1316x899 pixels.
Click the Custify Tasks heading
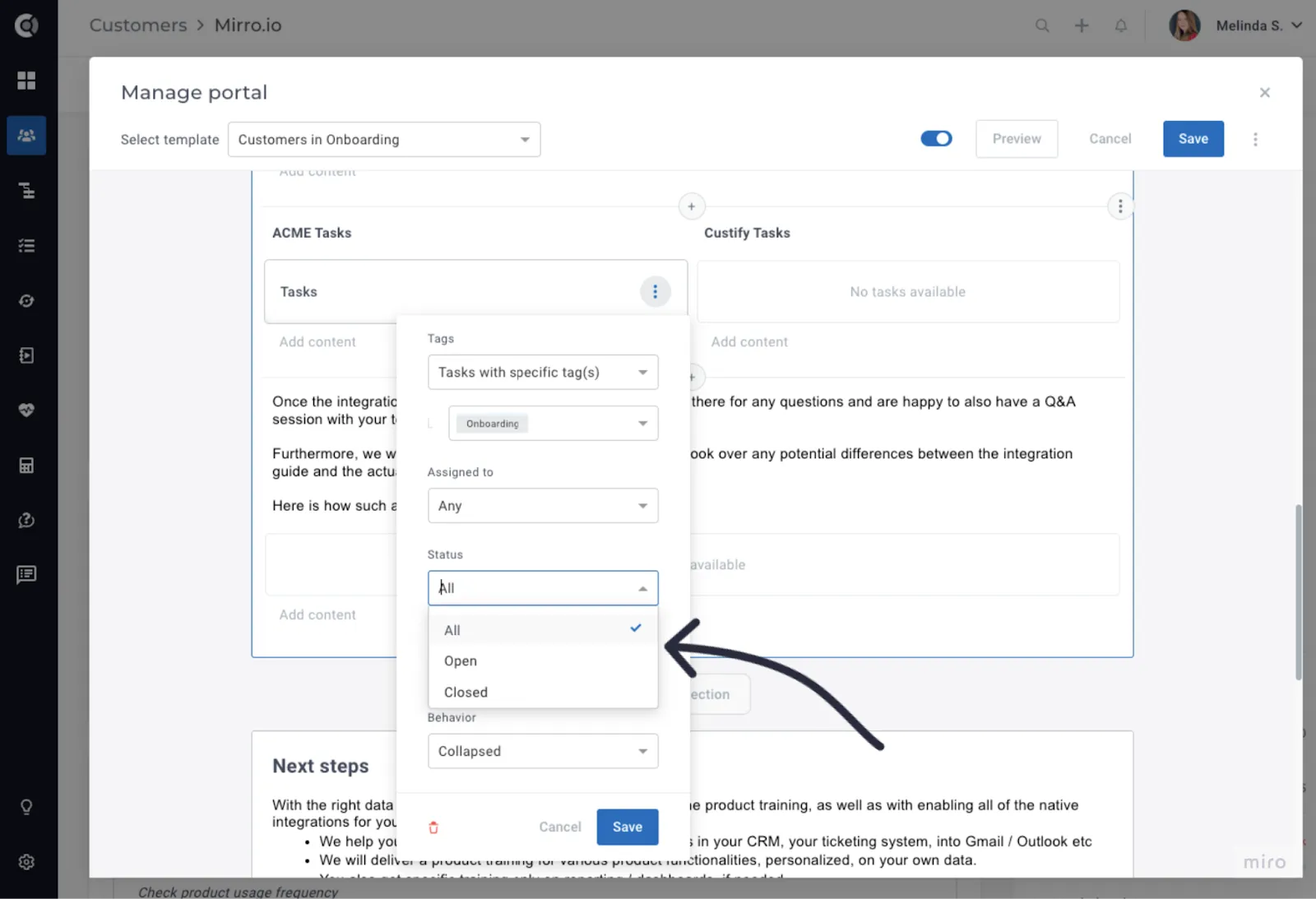pos(747,233)
